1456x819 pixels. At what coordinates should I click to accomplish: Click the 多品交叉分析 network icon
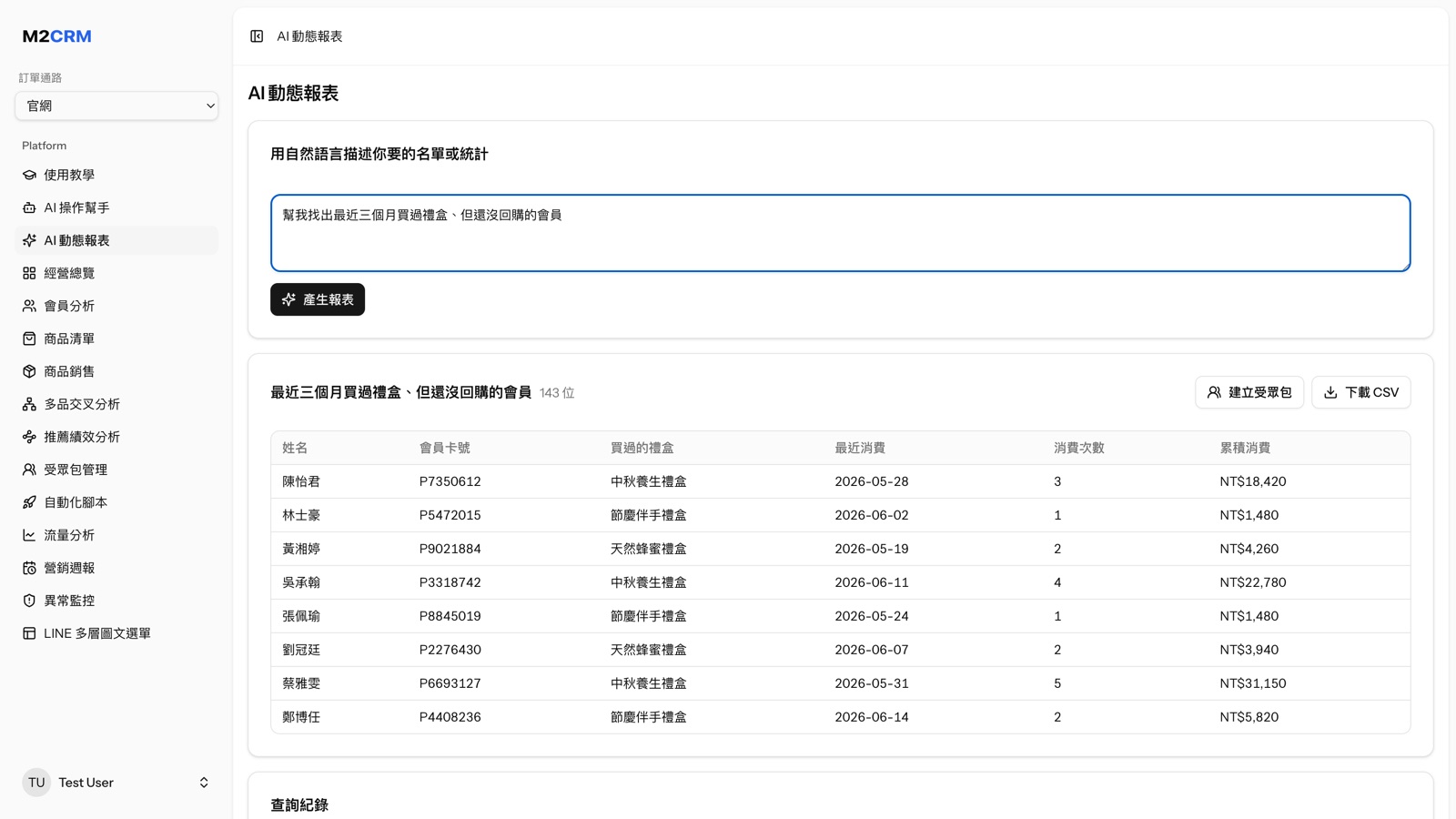tap(29, 404)
